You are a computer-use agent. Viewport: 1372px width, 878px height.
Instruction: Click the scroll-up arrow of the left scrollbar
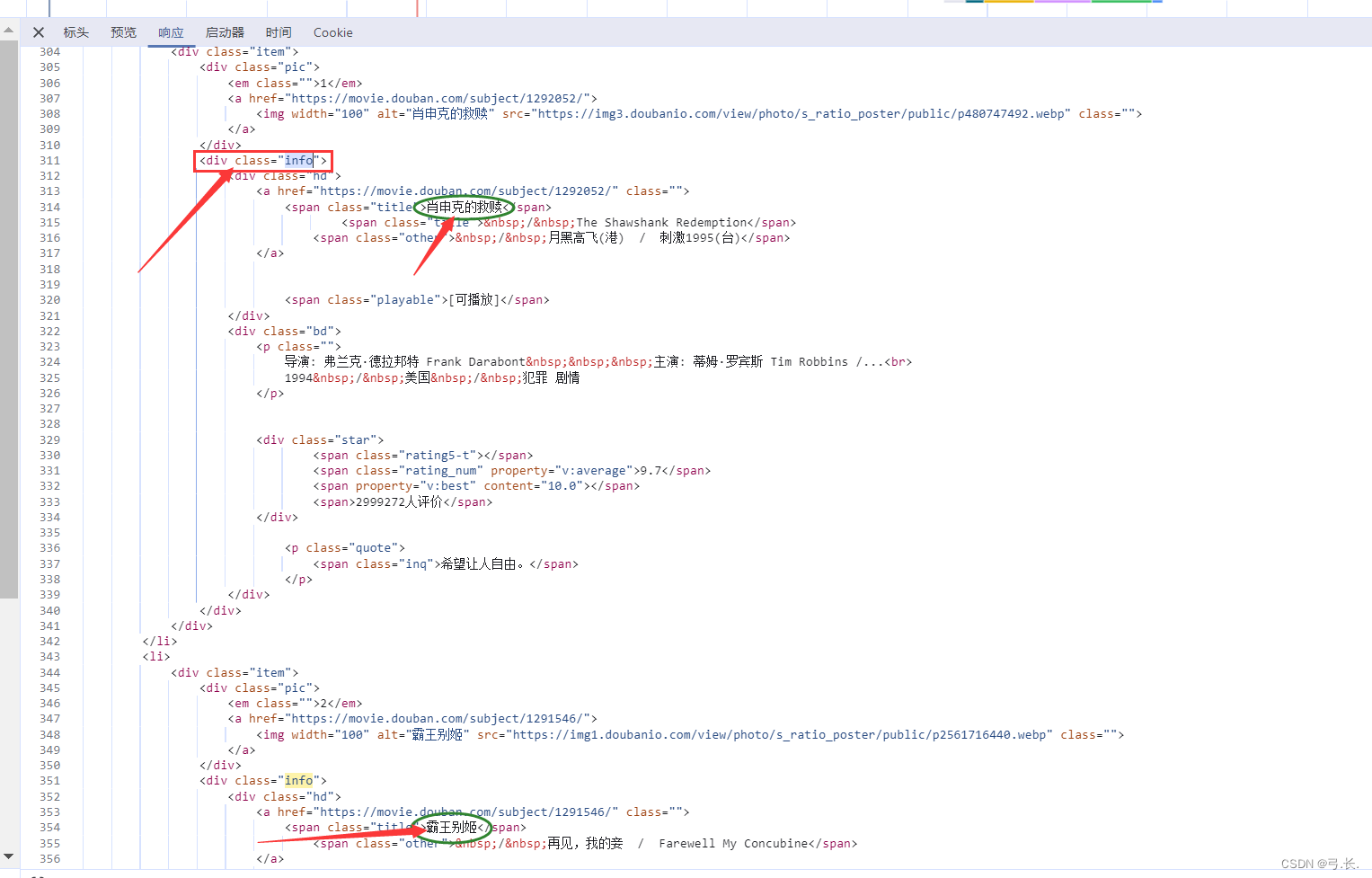(x=8, y=31)
